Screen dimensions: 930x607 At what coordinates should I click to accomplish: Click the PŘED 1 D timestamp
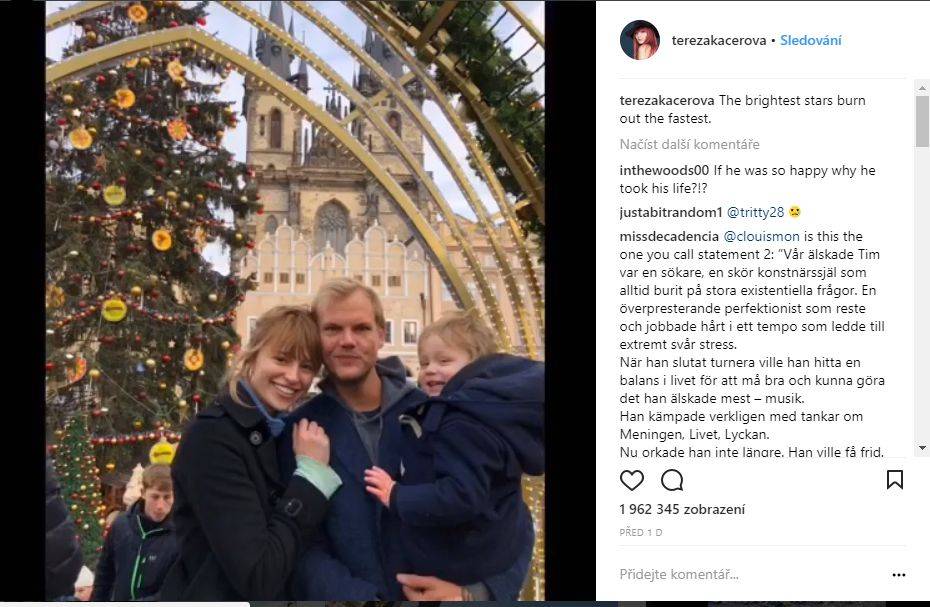(x=641, y=532)
